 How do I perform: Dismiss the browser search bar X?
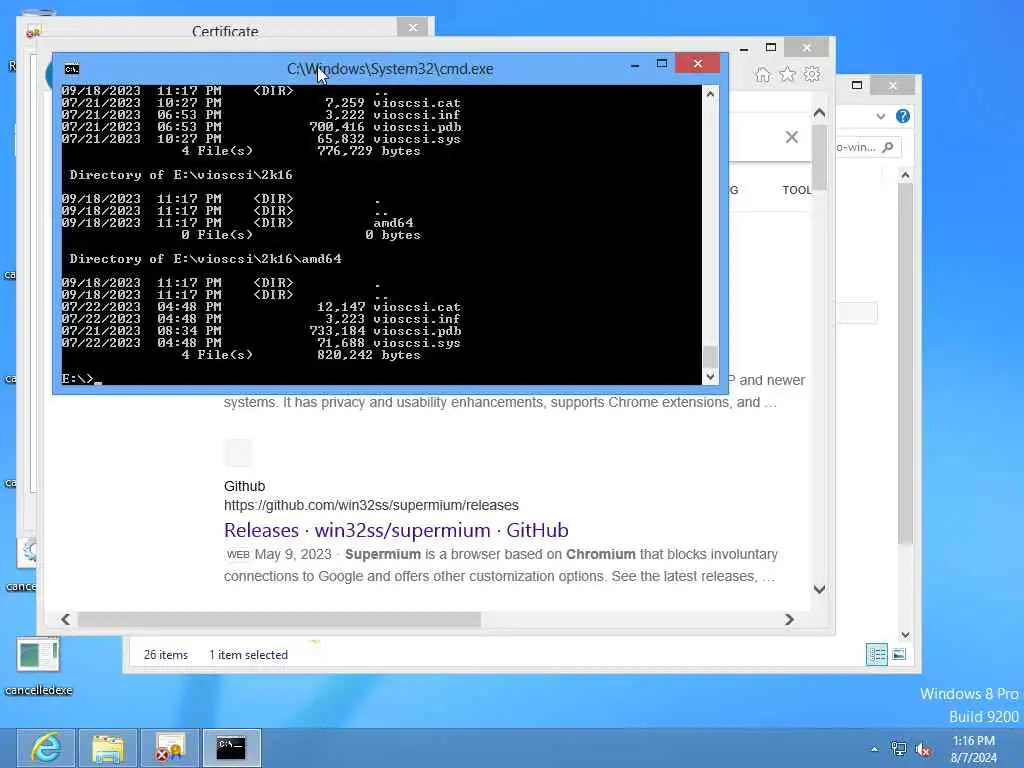tap(792, 137)
